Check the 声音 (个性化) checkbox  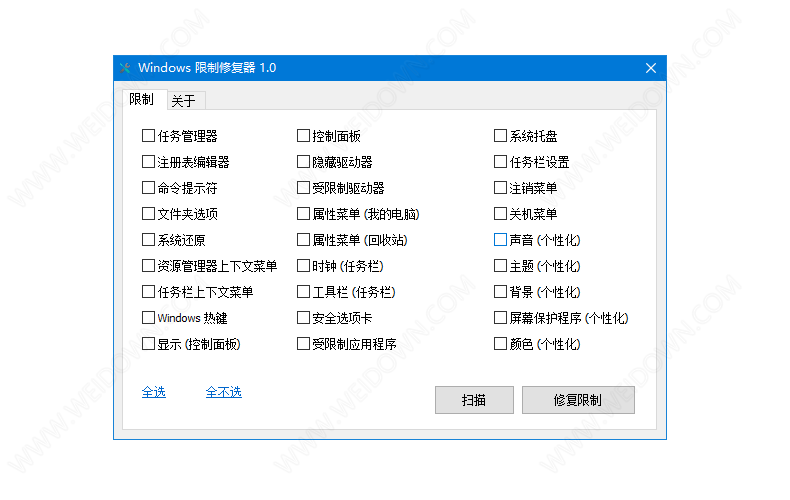500,240
